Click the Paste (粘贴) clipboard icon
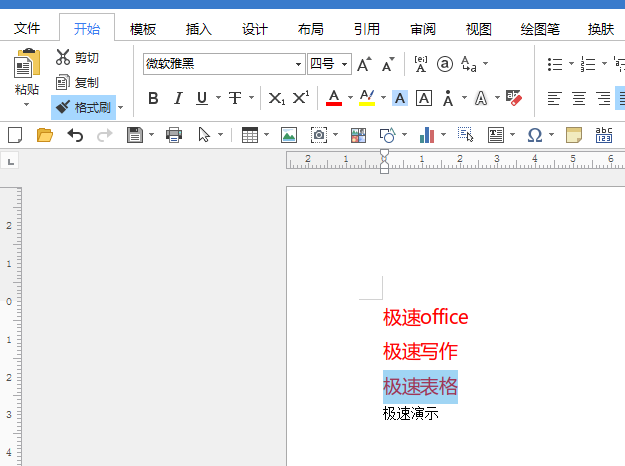The height and width of the screenshot is (466, 625). [27, 63]
